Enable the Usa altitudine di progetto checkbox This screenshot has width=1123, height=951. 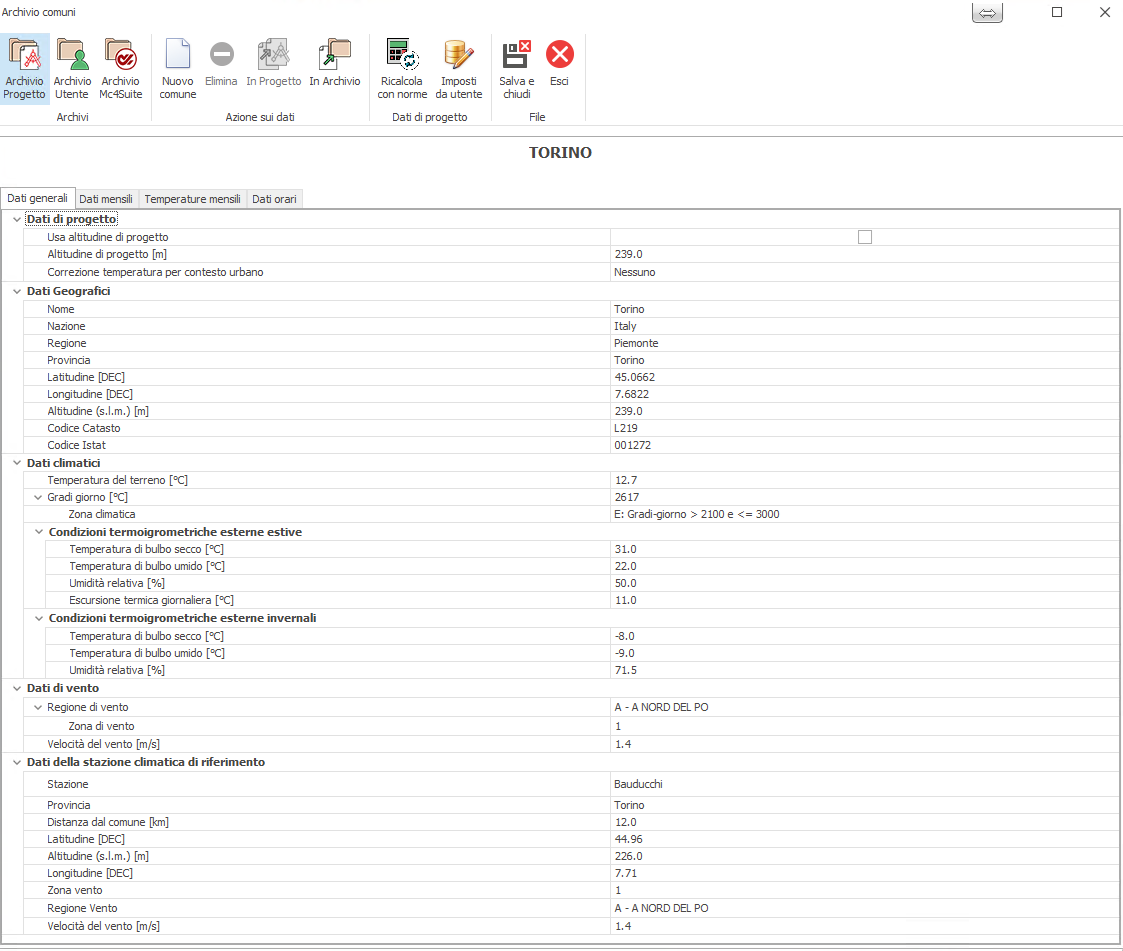(865, 237)
